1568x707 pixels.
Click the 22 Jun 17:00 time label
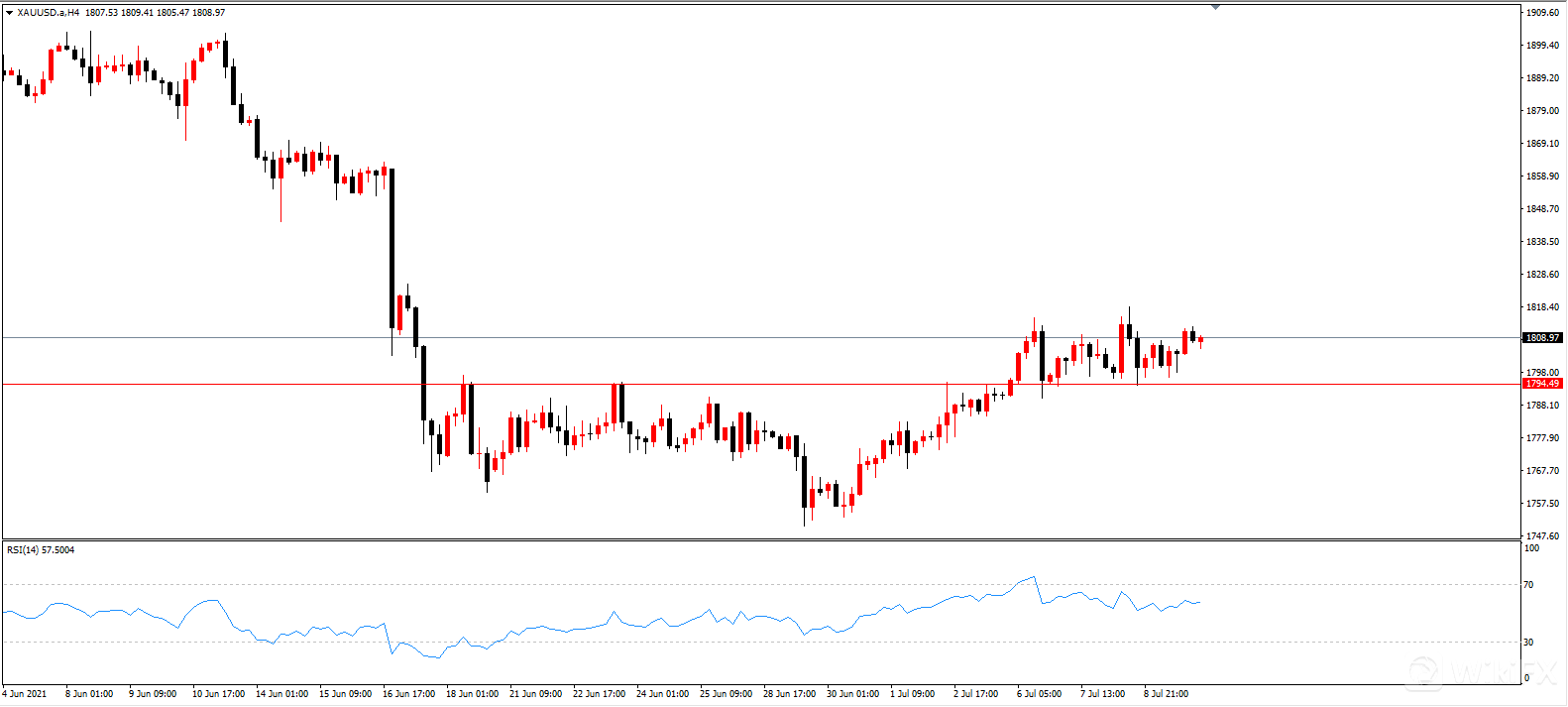(599, 694)
